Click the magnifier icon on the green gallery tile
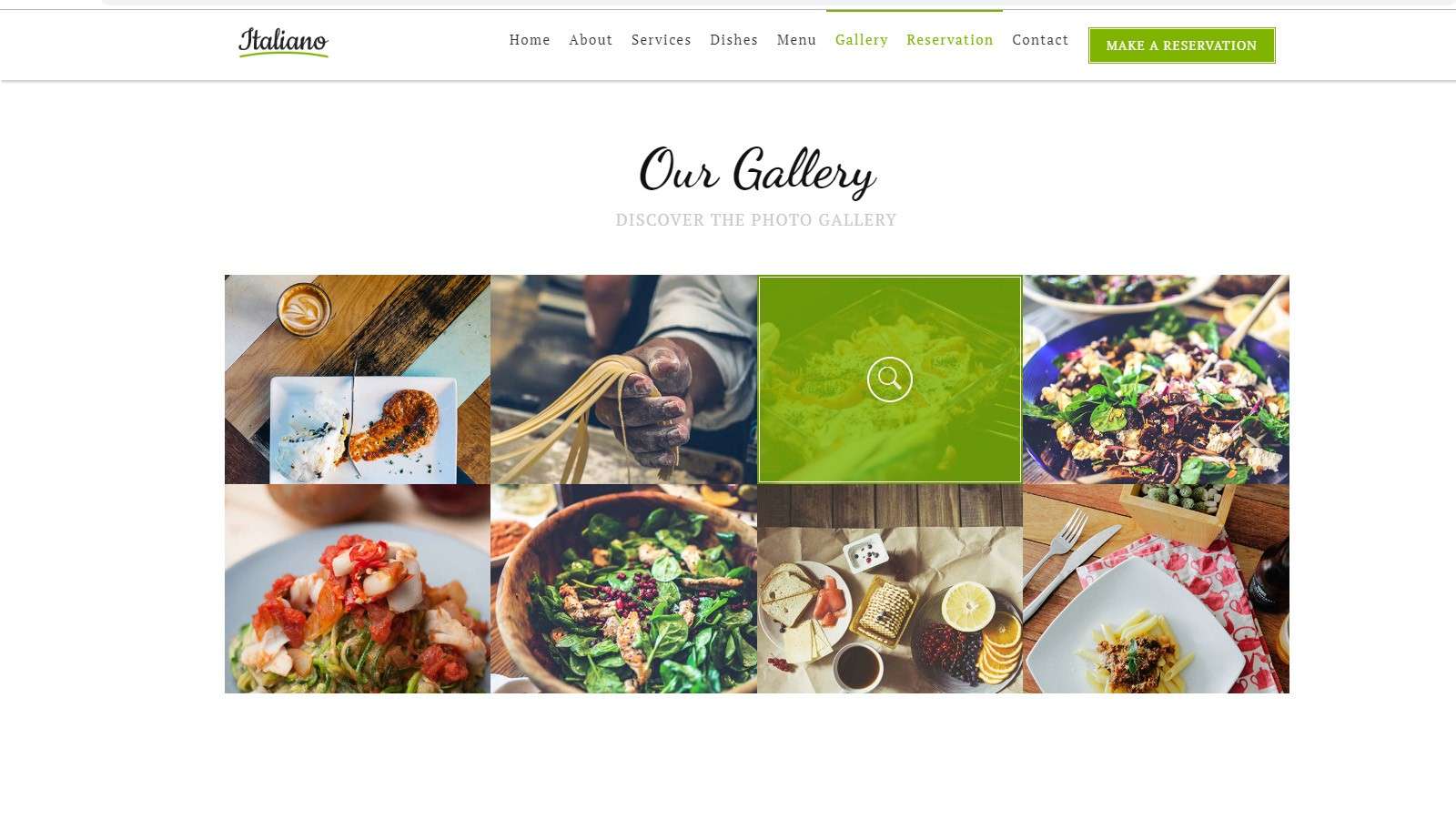Screen dimensions: 1456x819 (x=889, y=379)
